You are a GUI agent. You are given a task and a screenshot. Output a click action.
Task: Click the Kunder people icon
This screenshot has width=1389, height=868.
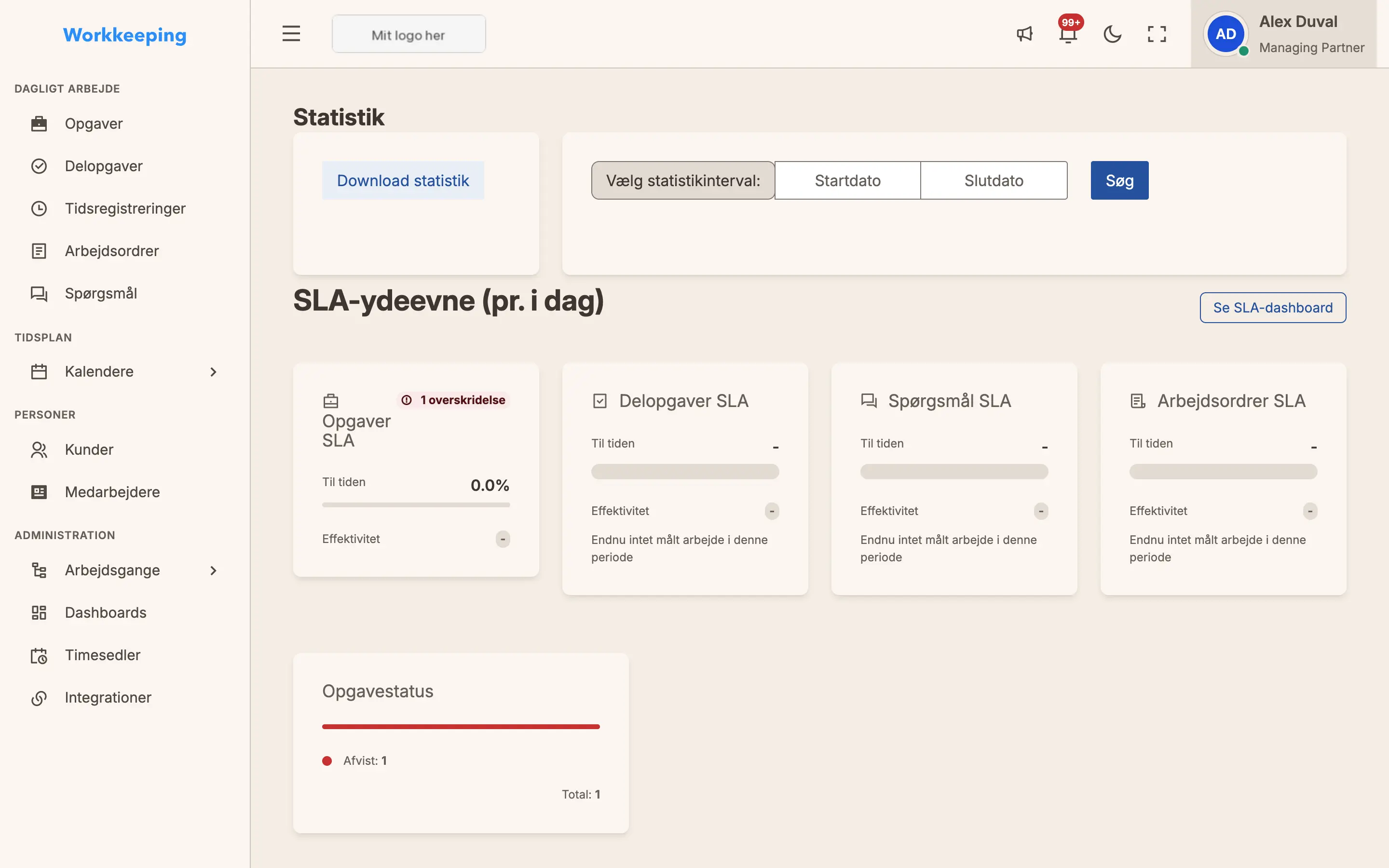tap(39, 449)
